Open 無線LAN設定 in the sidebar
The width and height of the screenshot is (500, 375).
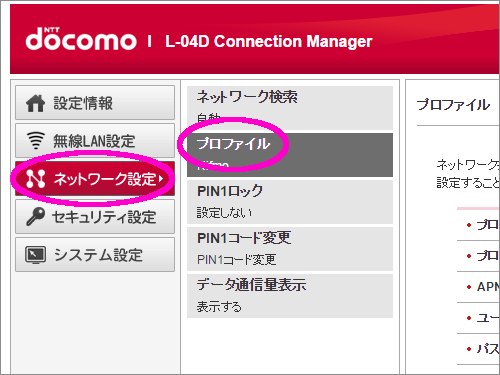click(95, 141)
